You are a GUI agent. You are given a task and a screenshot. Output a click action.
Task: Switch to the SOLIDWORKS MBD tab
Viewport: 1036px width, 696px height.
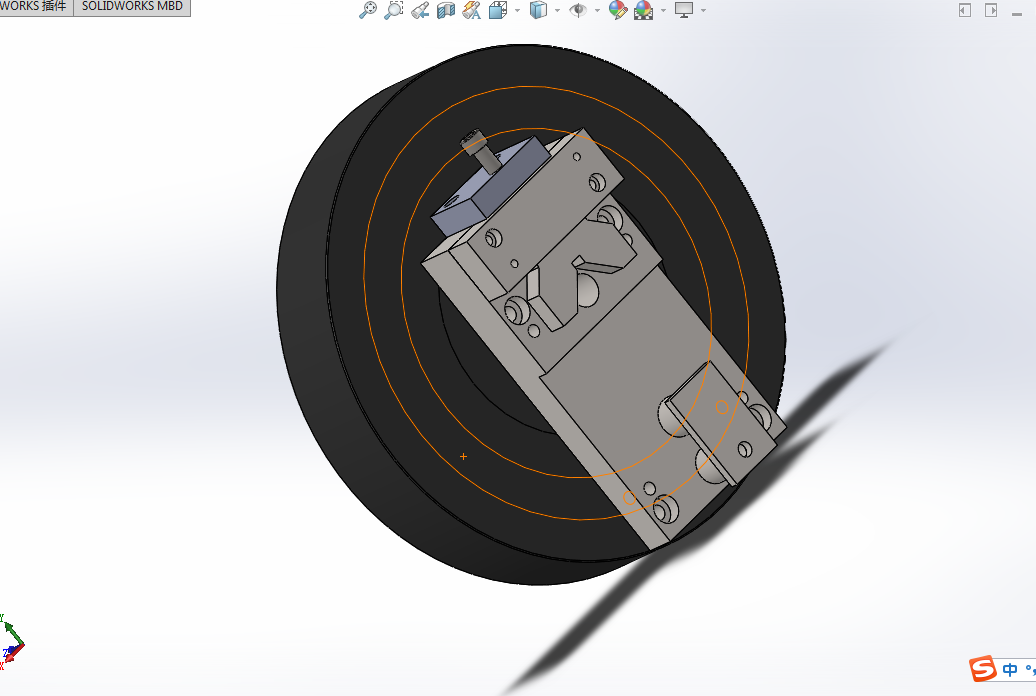[x=132, y=7]
